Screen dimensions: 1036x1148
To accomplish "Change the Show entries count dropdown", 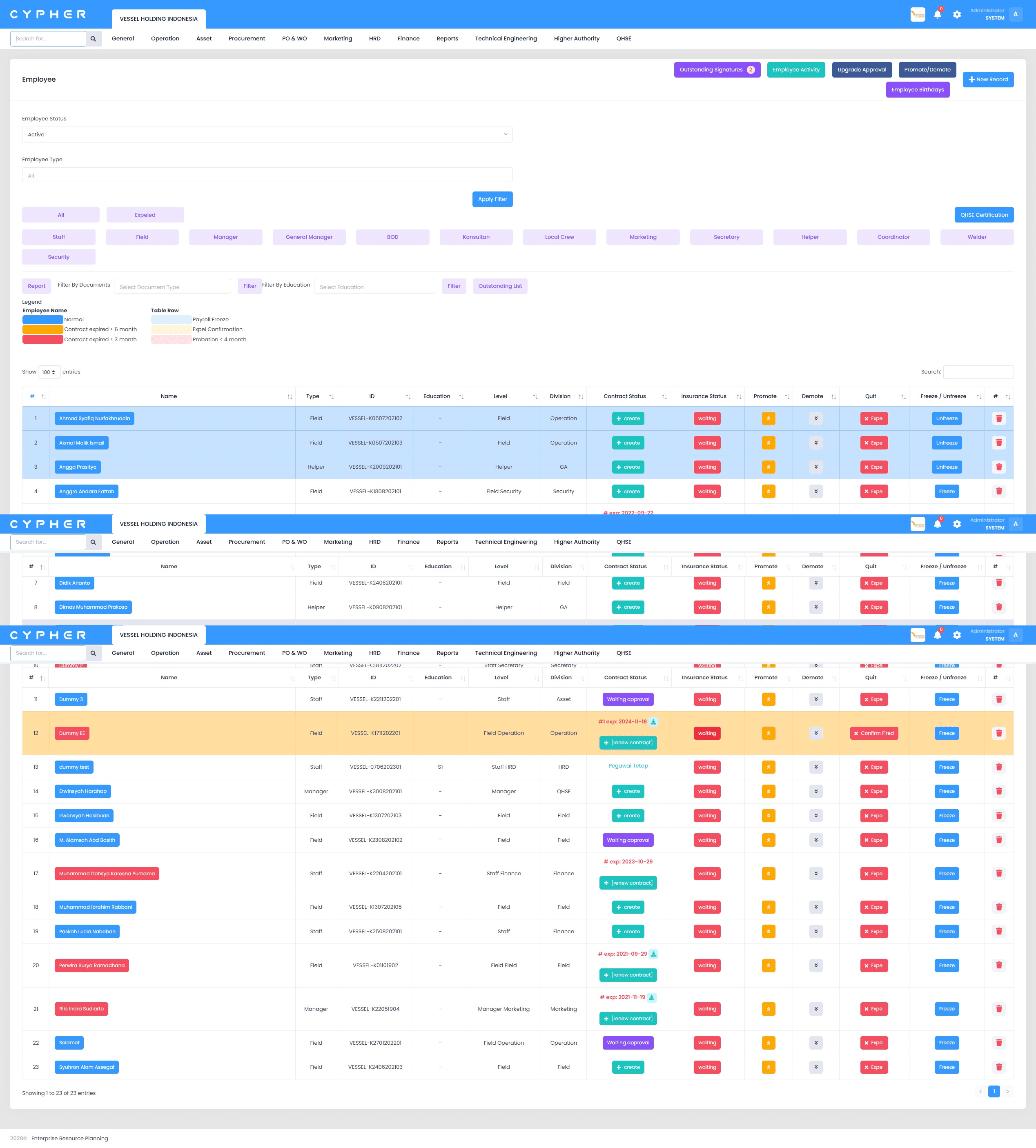I will [x=49, y=372].
